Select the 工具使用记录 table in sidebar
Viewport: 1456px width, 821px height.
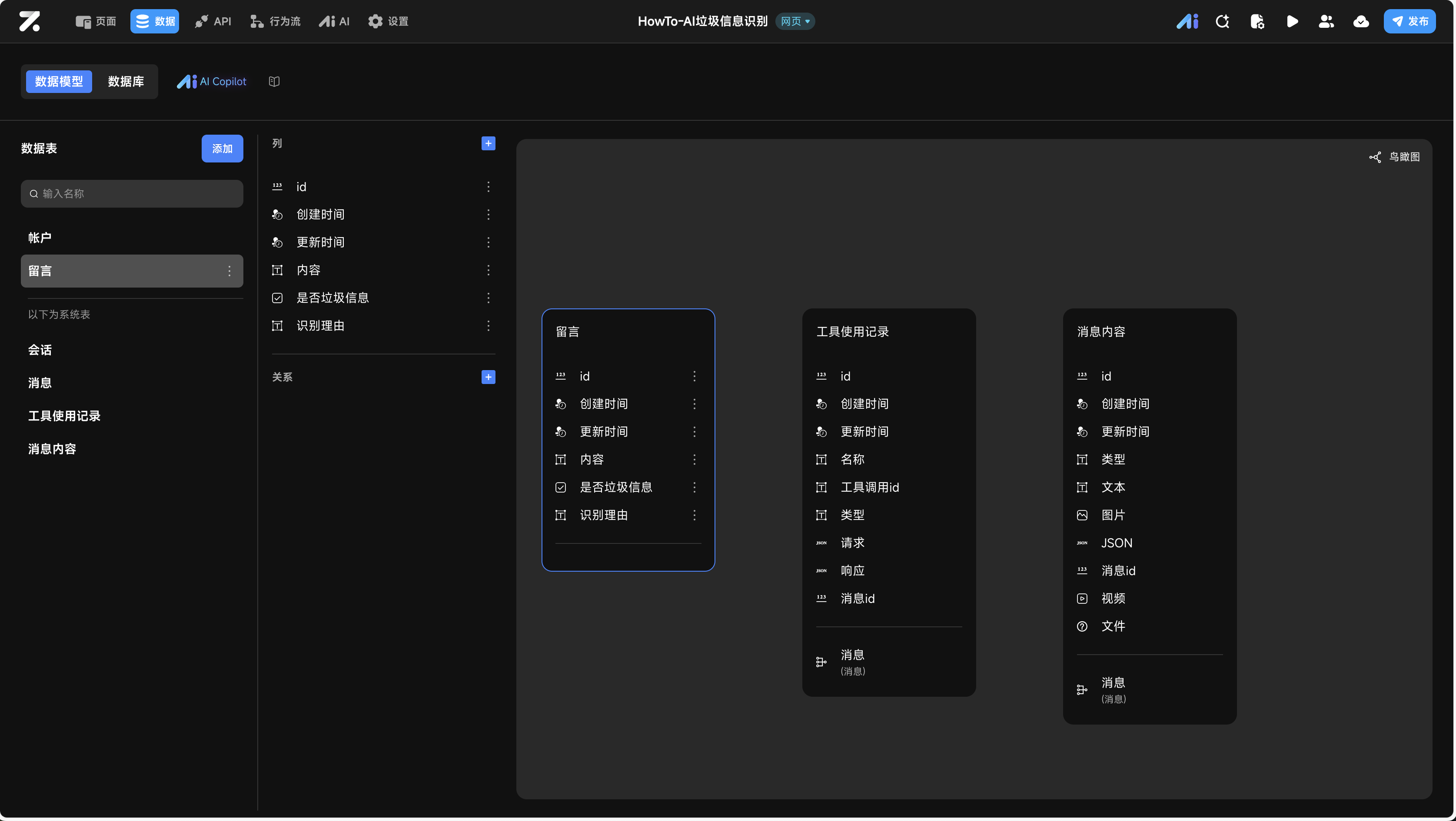tap(64, 416)
